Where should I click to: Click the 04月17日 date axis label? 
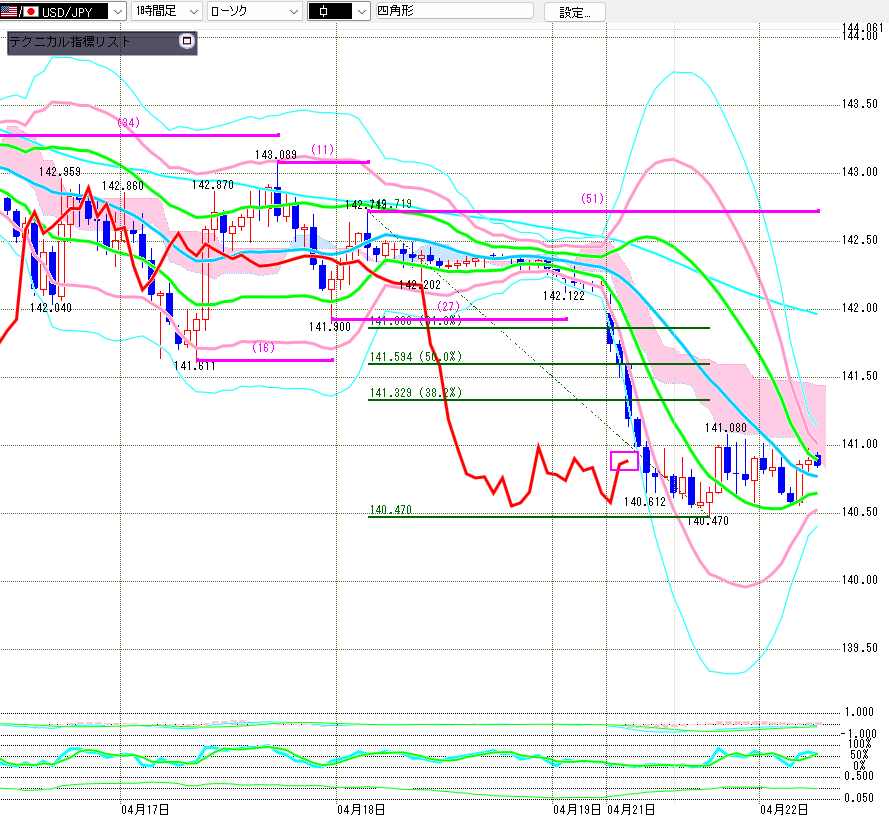(145, 810)
